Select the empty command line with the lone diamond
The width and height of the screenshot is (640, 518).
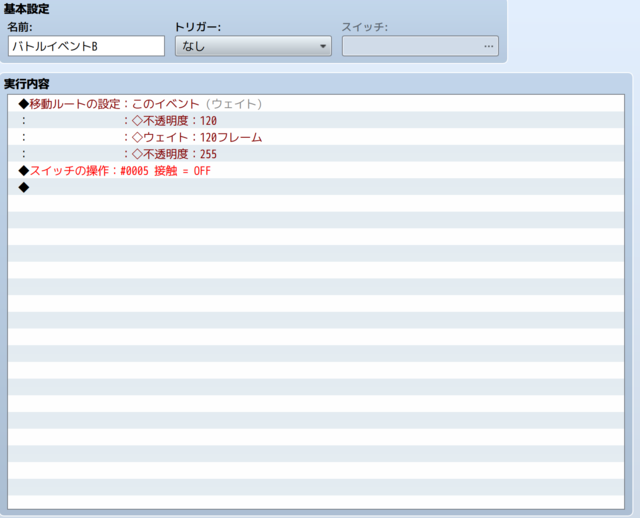(x=316, y=187)
